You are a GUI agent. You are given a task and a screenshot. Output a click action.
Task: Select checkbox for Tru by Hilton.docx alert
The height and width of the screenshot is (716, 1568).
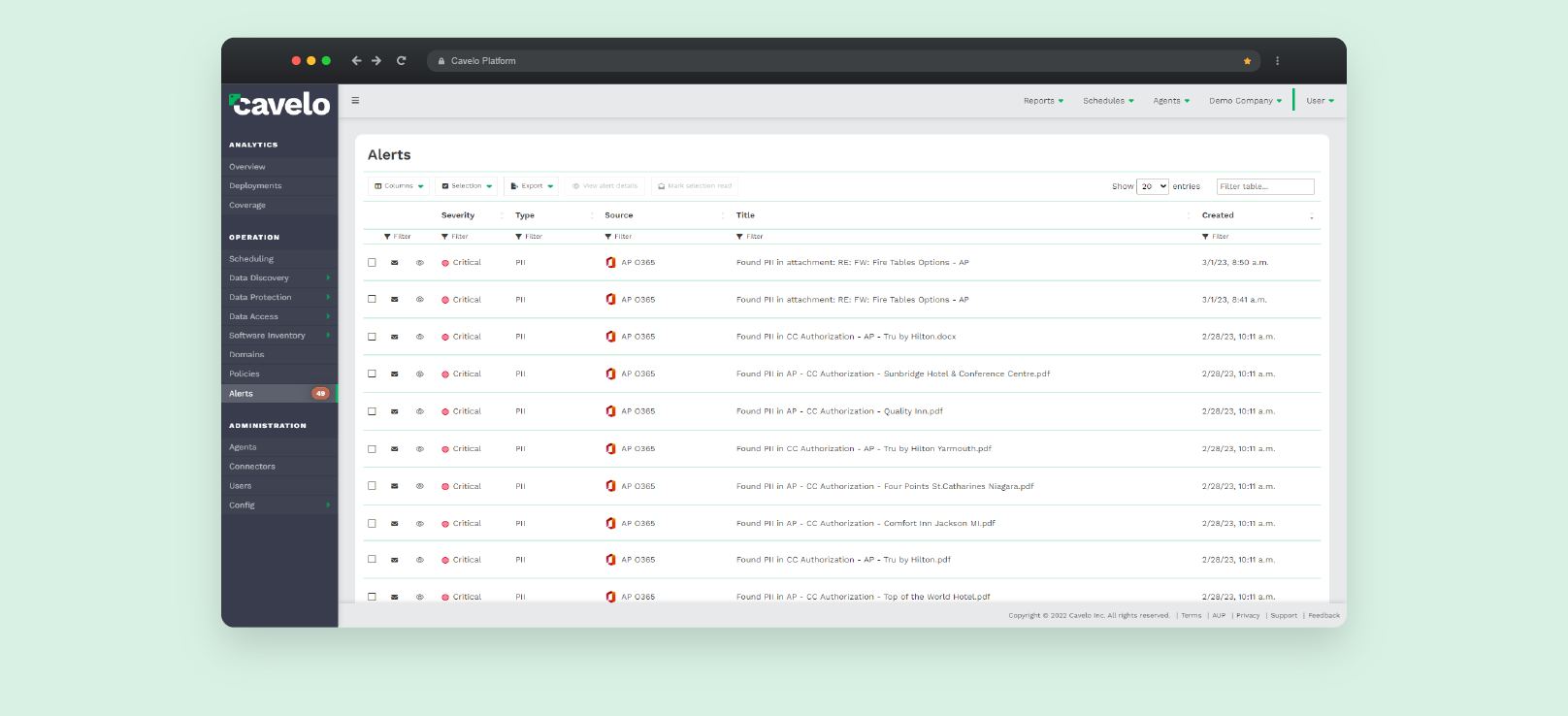coord(372,337)
